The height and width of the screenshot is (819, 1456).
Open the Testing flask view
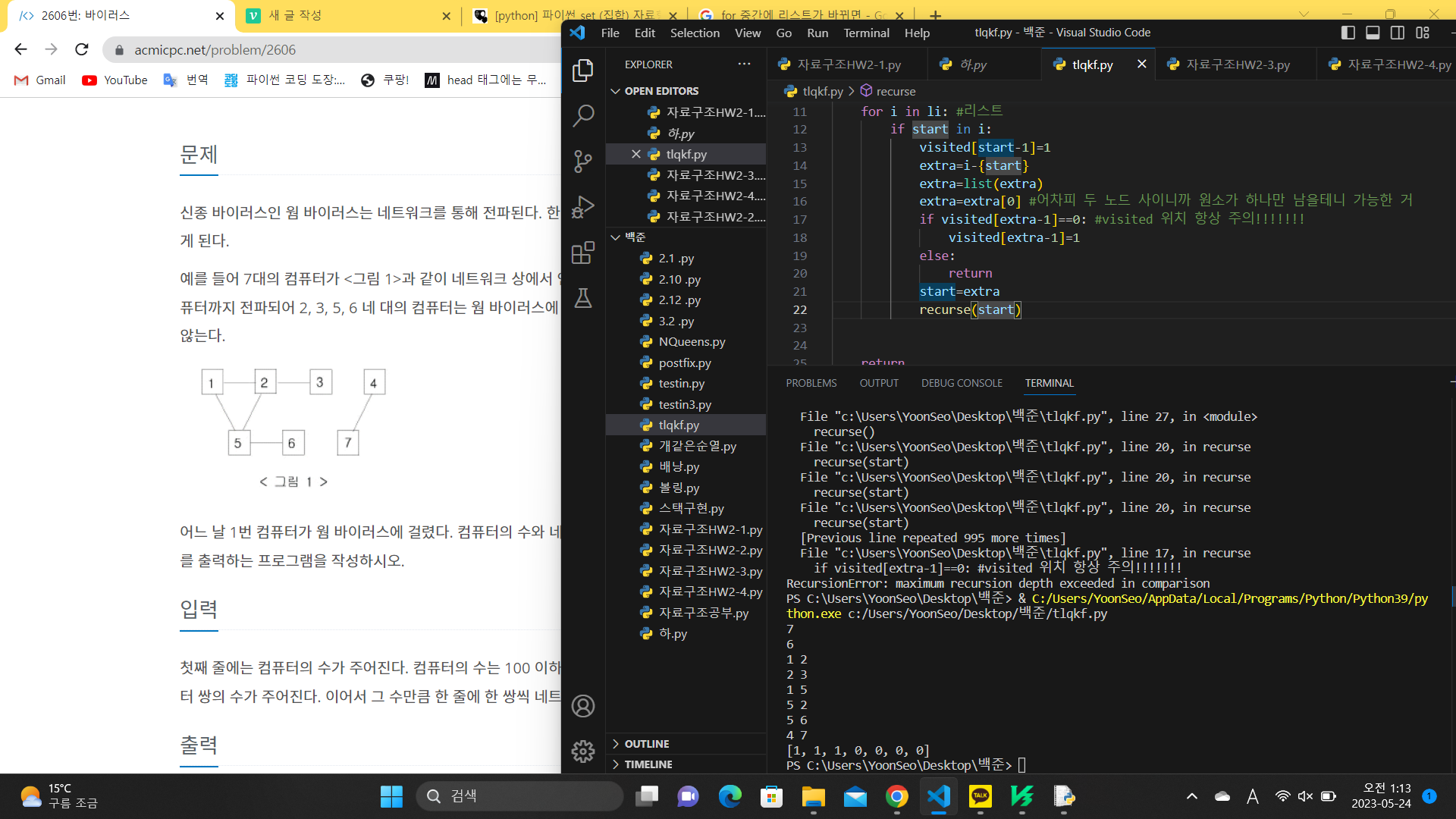click(x=582, y=298)
